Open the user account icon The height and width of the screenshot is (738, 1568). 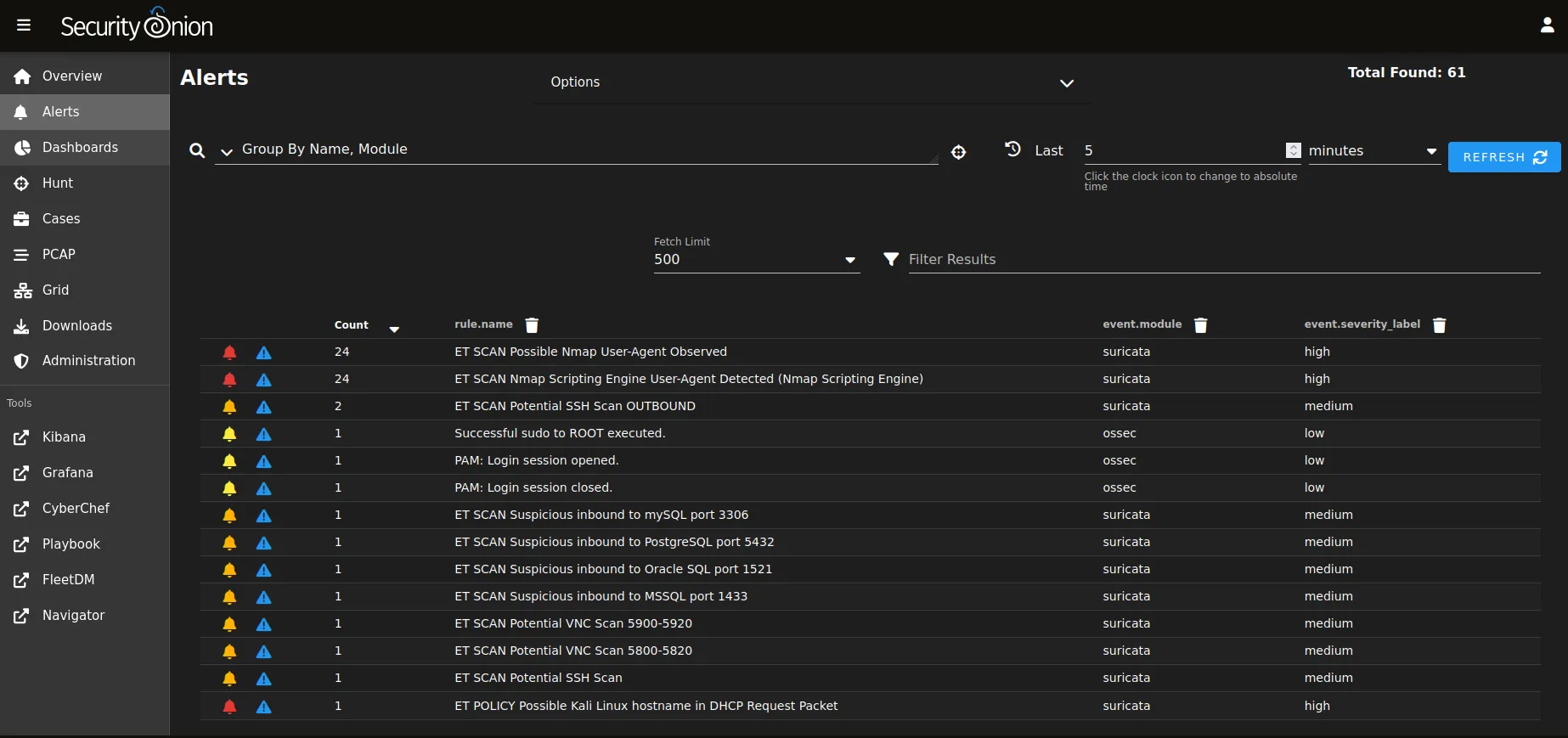pyautogui.click(x=1547, y=25)
